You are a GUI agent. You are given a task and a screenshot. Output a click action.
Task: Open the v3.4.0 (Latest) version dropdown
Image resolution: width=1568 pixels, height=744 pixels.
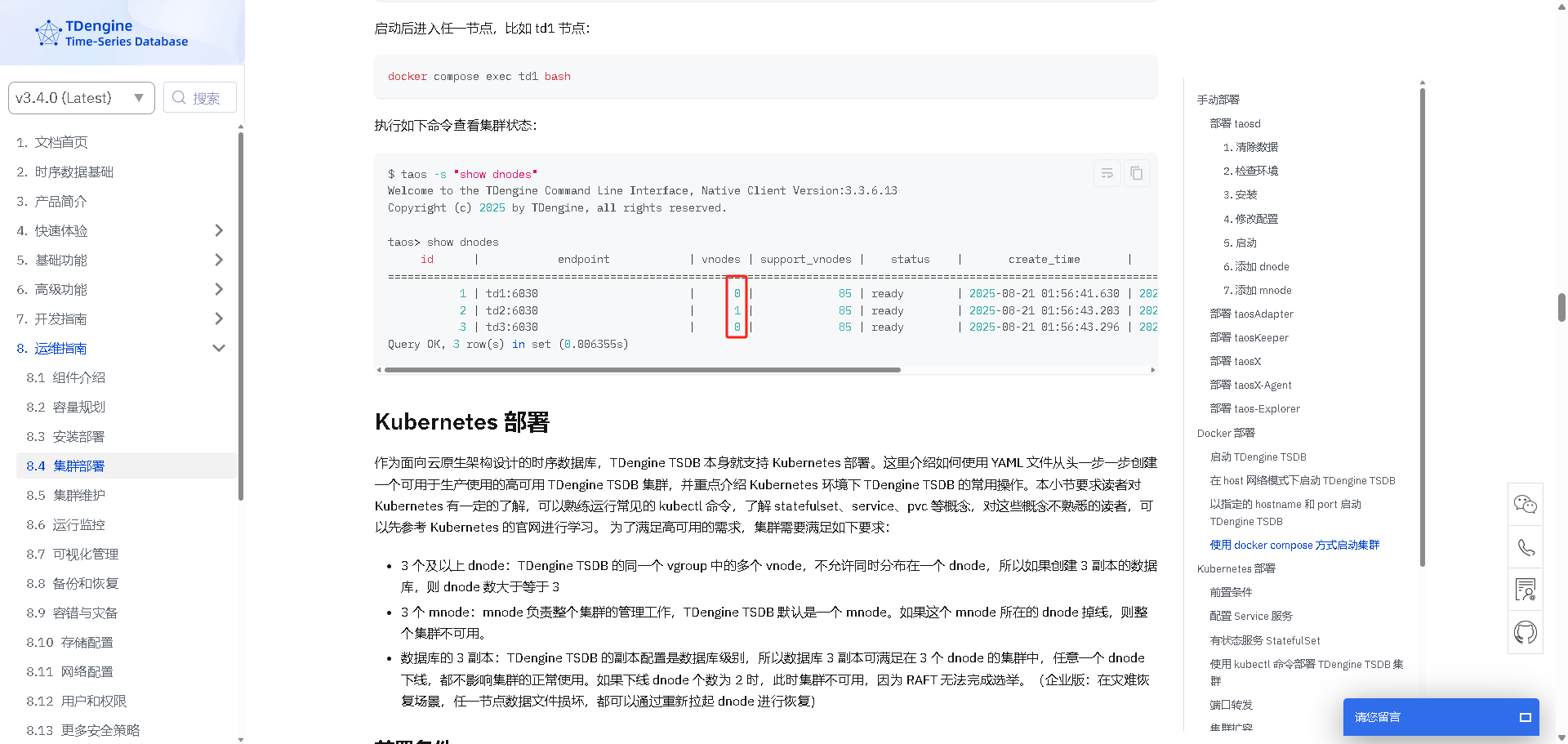[x=81, y=98]
